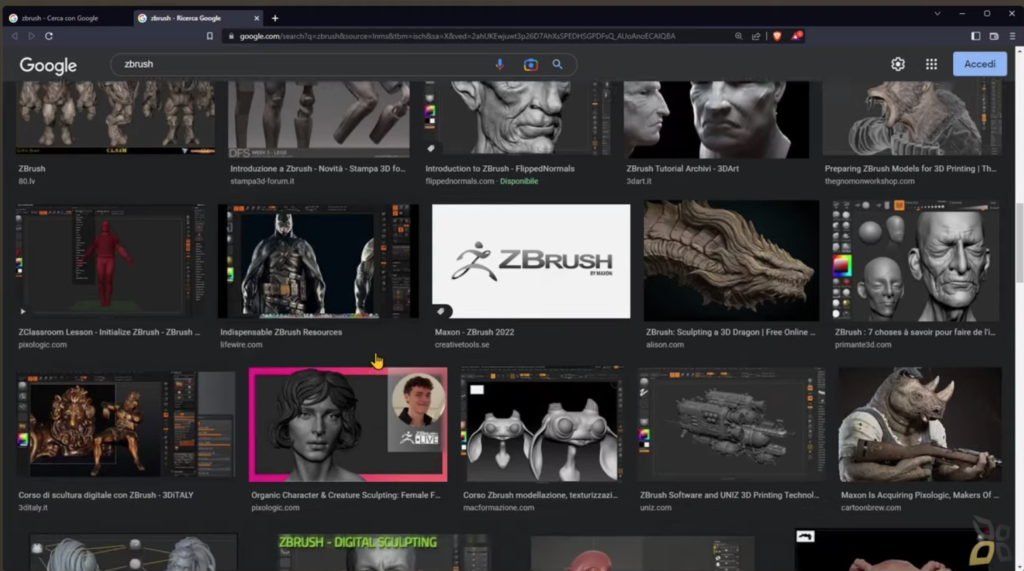Open the 'ZBRUSH - DIGITAL SCULPTING' thumbnail
The width and height of the screenshot is (1024, 571).
click(384, 553)
